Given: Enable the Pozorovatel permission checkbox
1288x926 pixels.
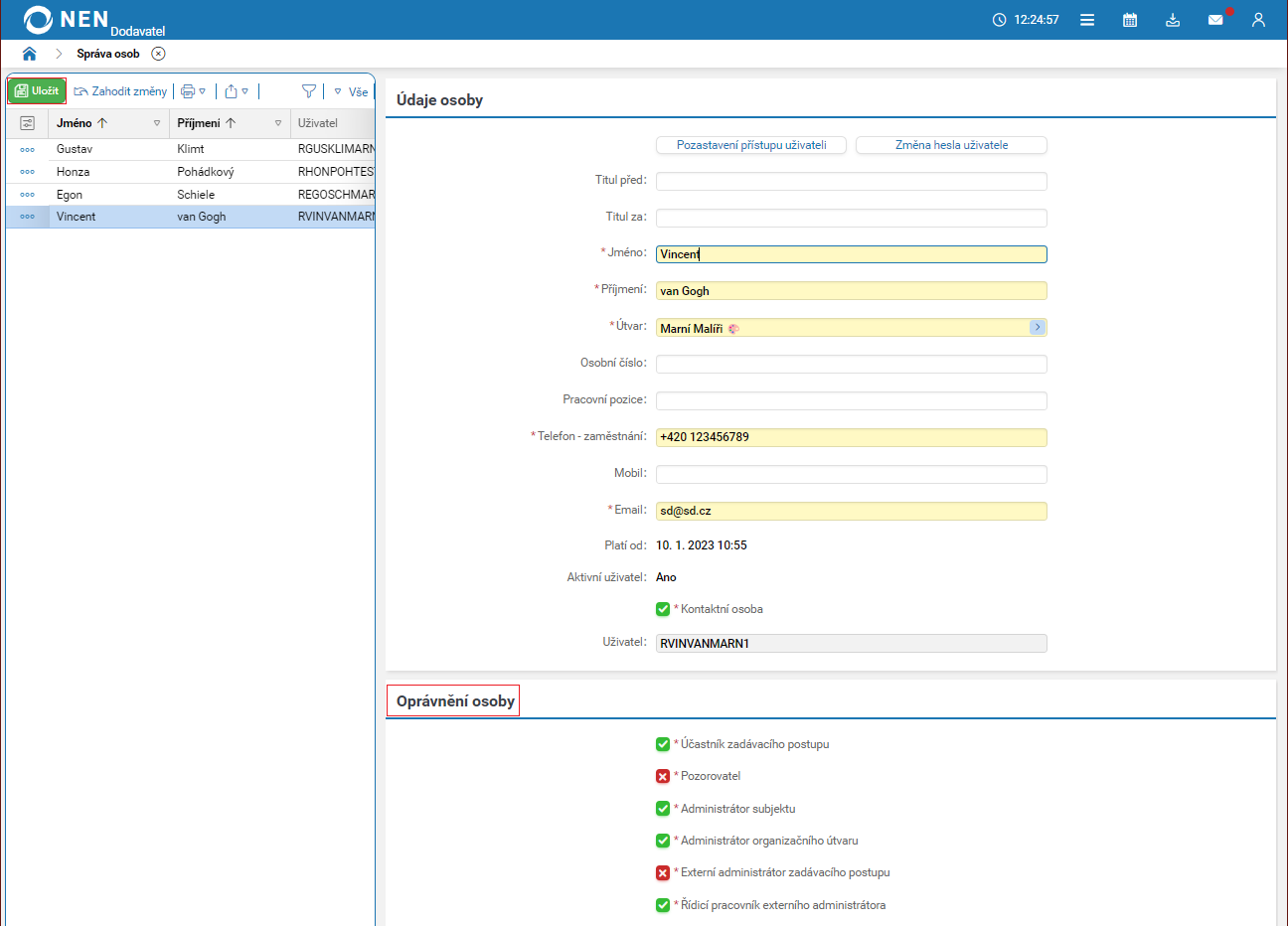Looking at the screenshot, I should coord(663,776).
